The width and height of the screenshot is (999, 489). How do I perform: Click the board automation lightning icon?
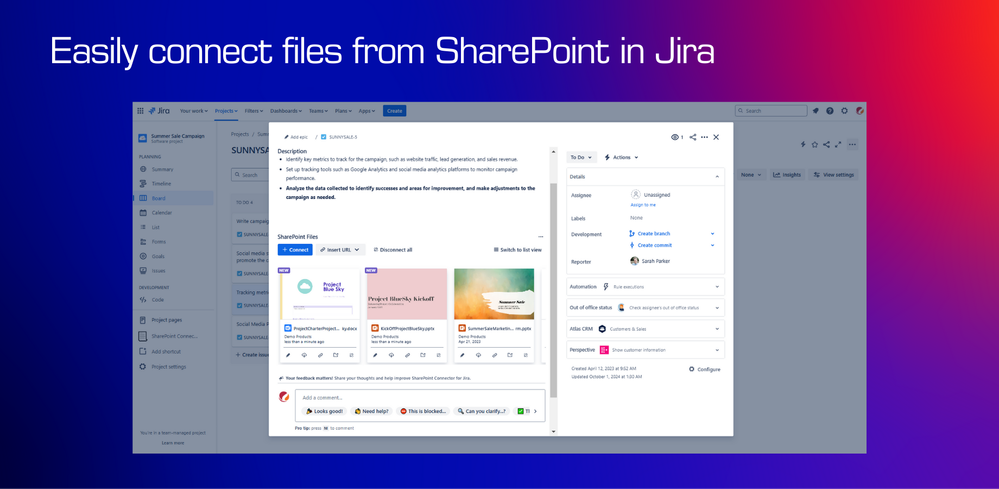(x=803, y=145)
